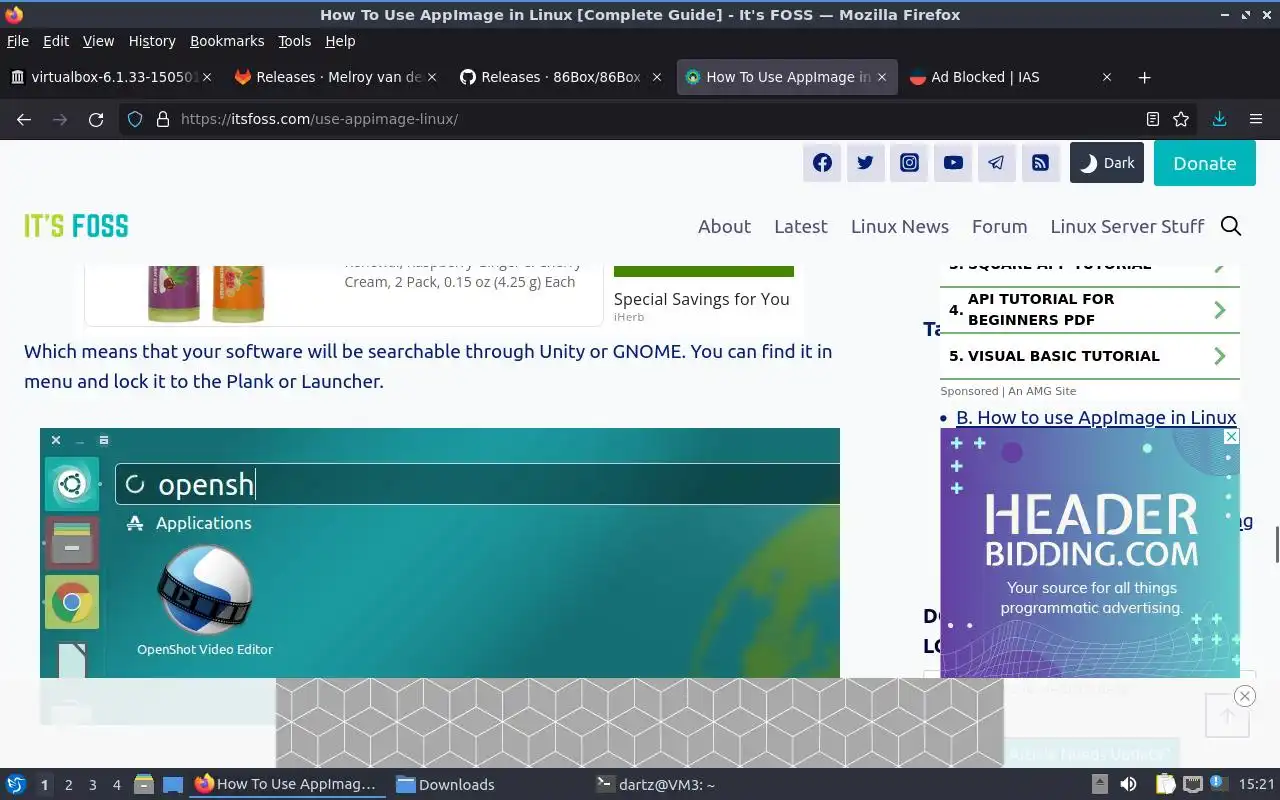The width and height of the screenshot is (1280, 800).
Task: Open the Forum nav link
Action: click(x=1000, y=226)
